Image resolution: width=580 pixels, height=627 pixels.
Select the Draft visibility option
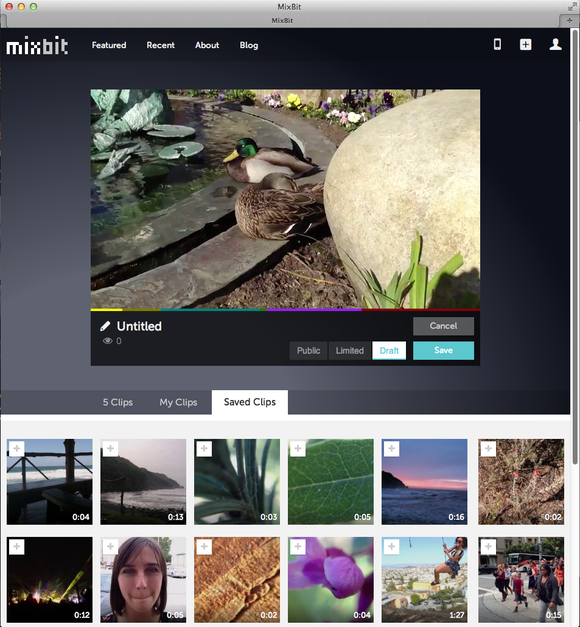click(389, 351)
